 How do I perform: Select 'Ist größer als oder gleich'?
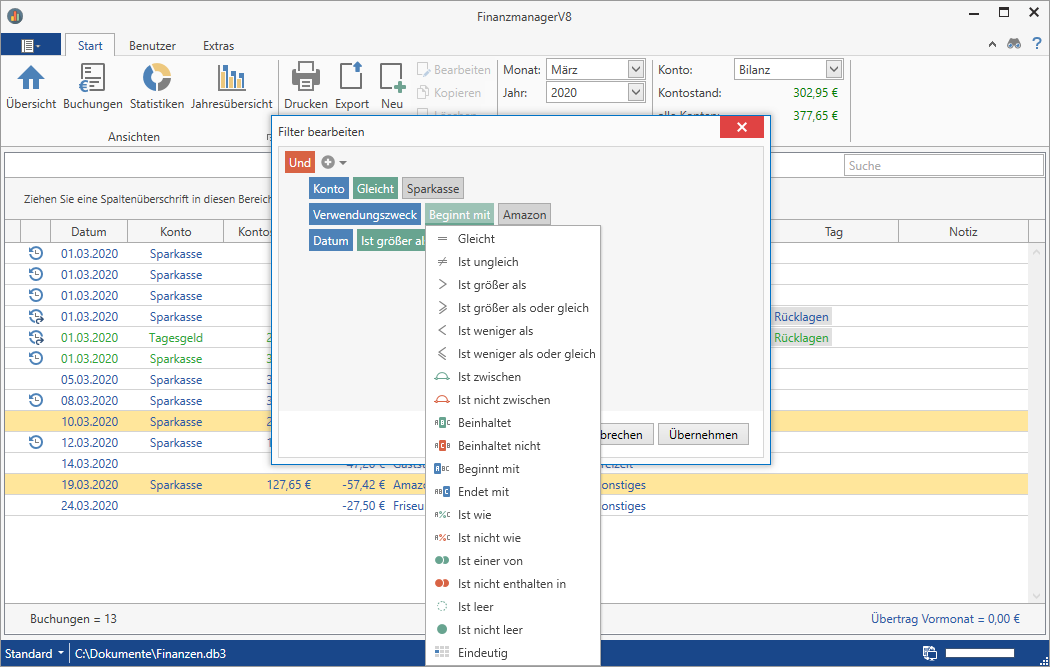click(x=513, y=308)
